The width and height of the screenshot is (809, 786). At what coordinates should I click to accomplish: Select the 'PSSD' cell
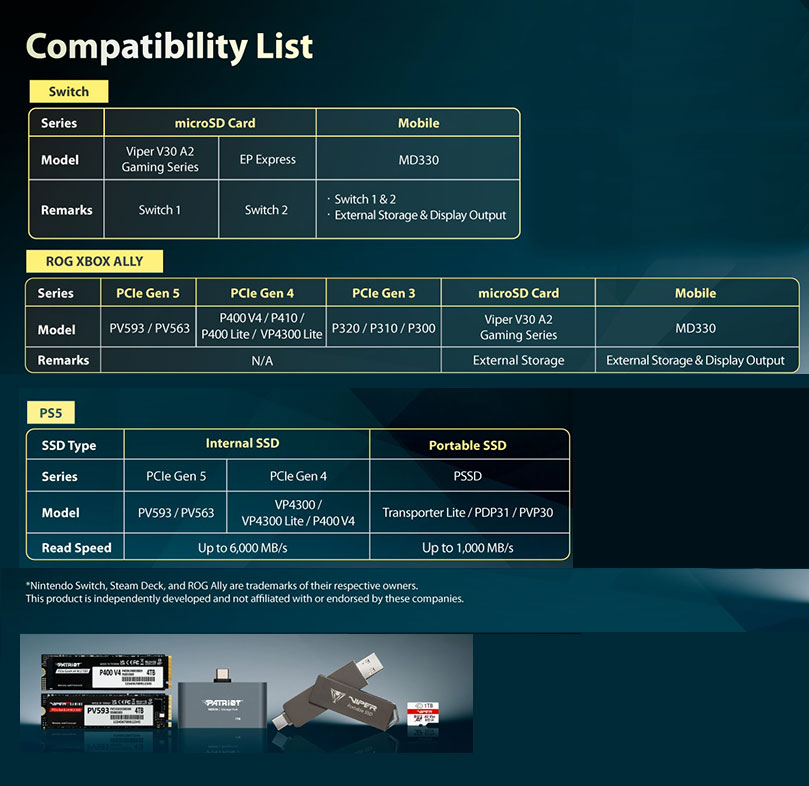pyautogui.click(x=467, y=476)
